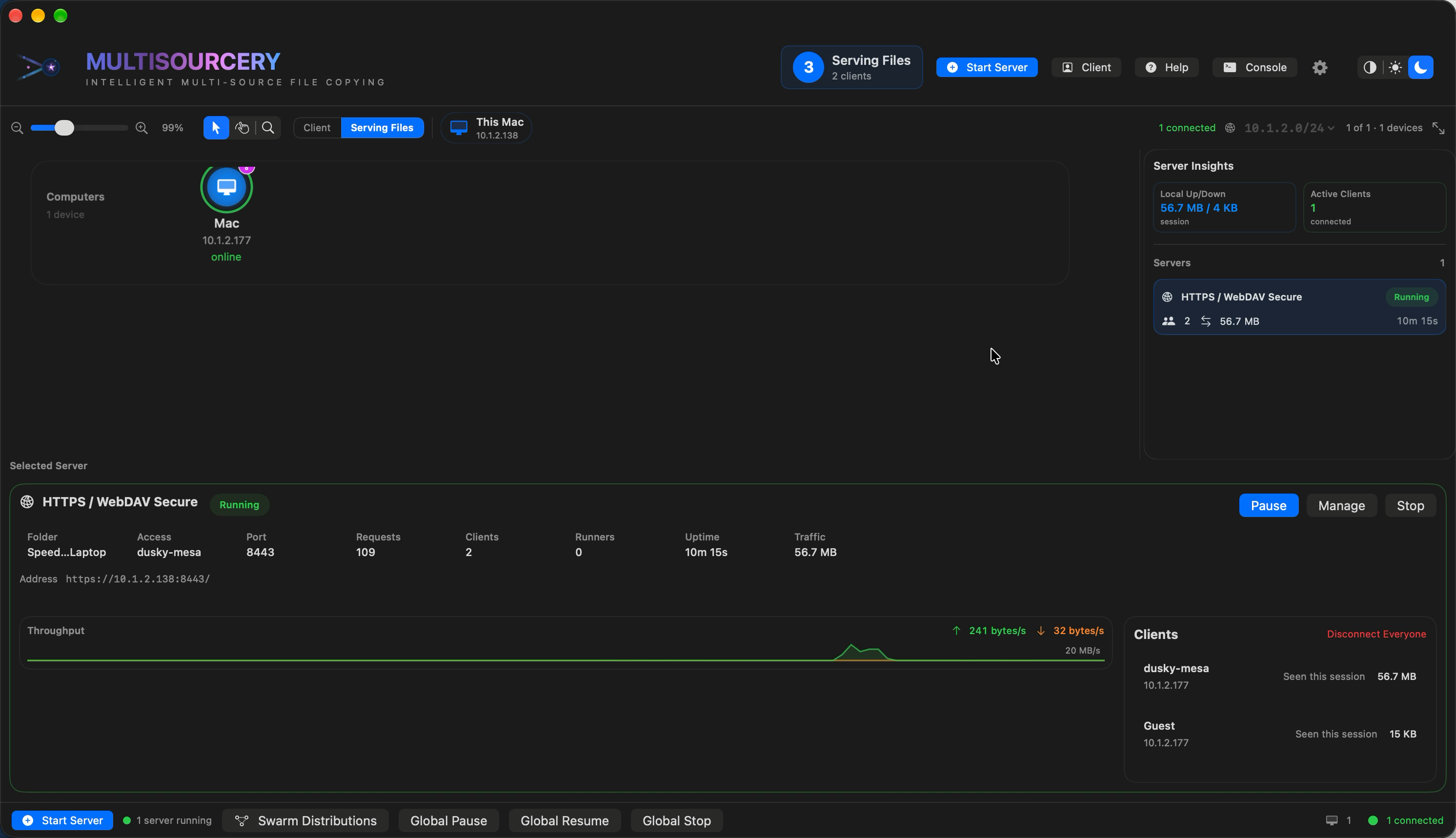
Task: Click the expand arrows icon near devices count
Action: tap(1438, 128)
